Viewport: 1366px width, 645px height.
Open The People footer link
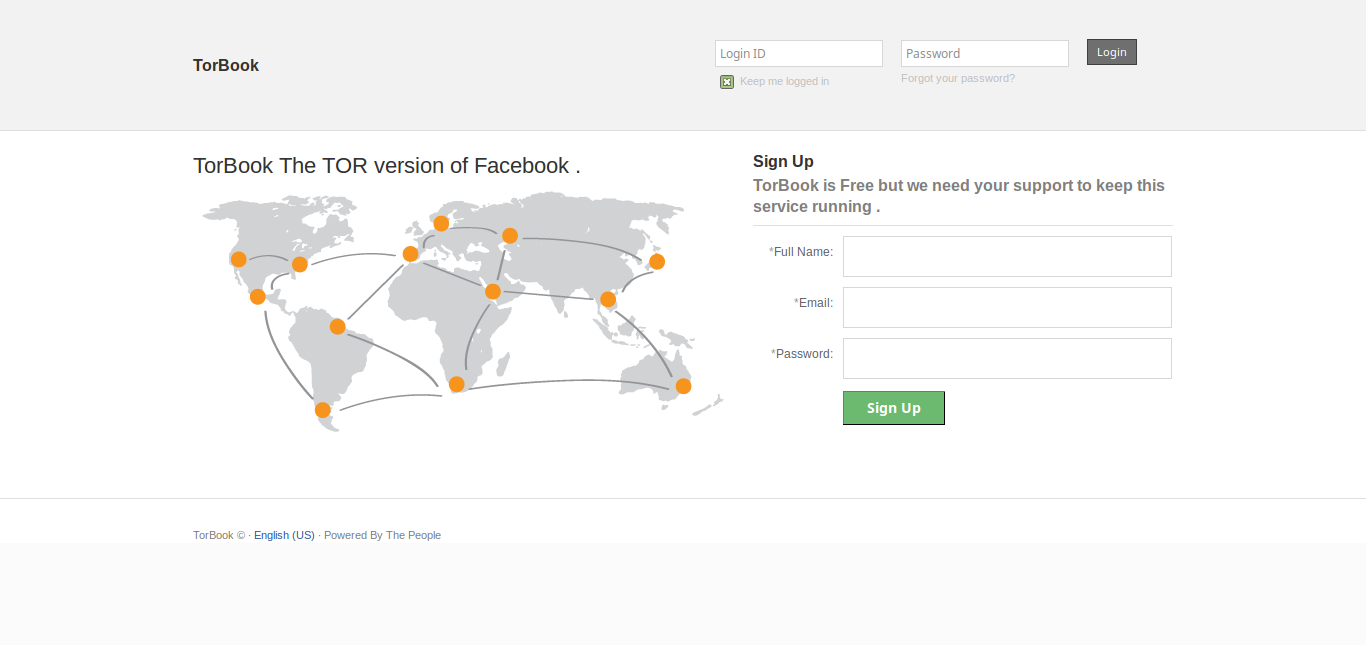413,535
